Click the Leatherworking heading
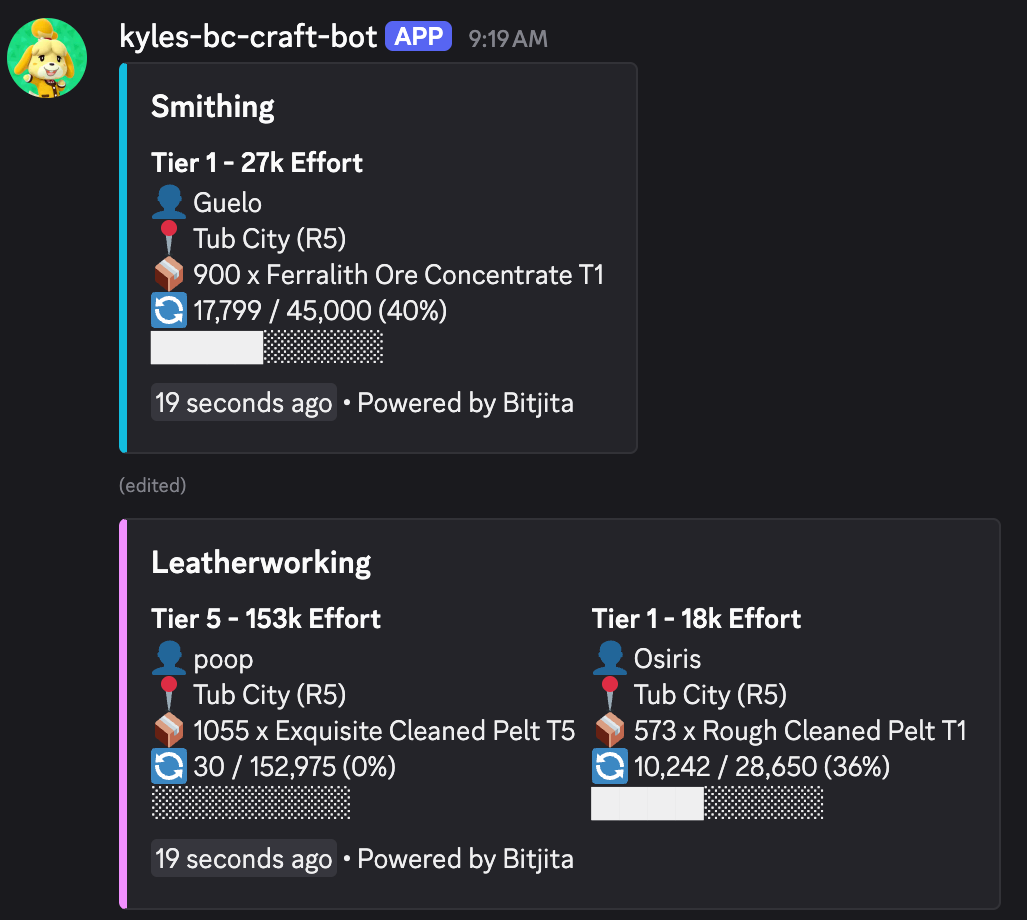This screenshot has height=920, width=1027. tap(261, 562)
